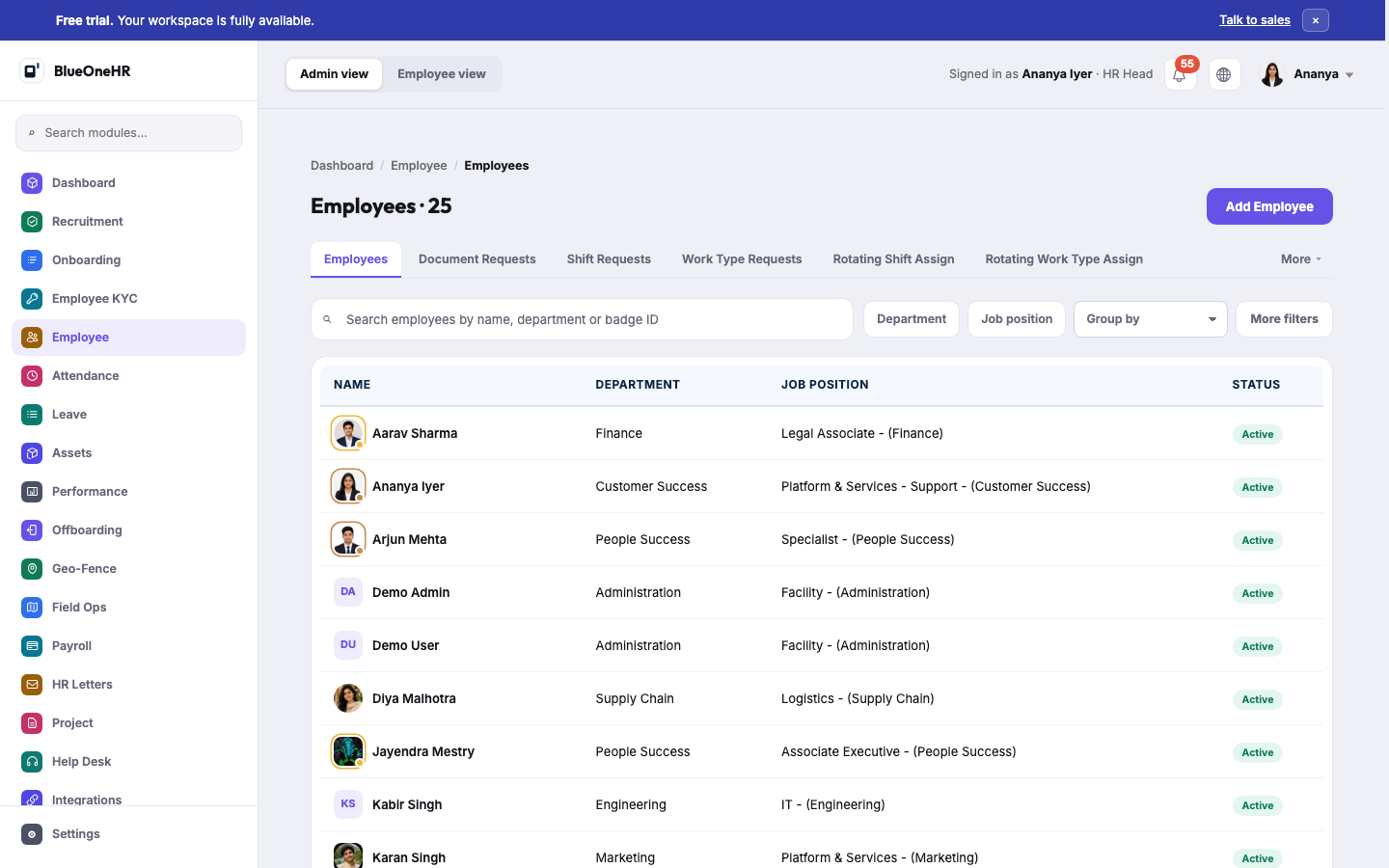Viewport: 1389px width, 868px height.
Task: Open the Employee KYC key icon
Action: click(32, 298)
